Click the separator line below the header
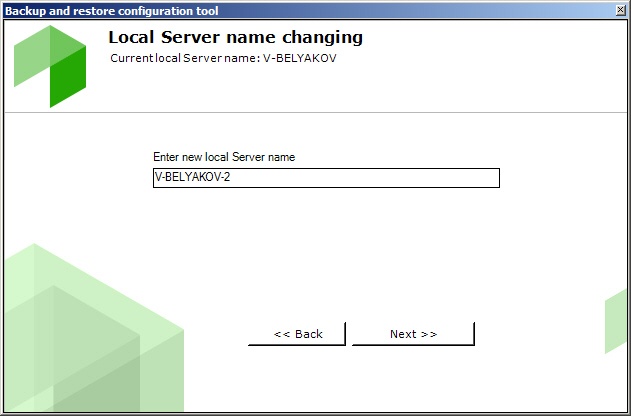 (x=316, y=113)
